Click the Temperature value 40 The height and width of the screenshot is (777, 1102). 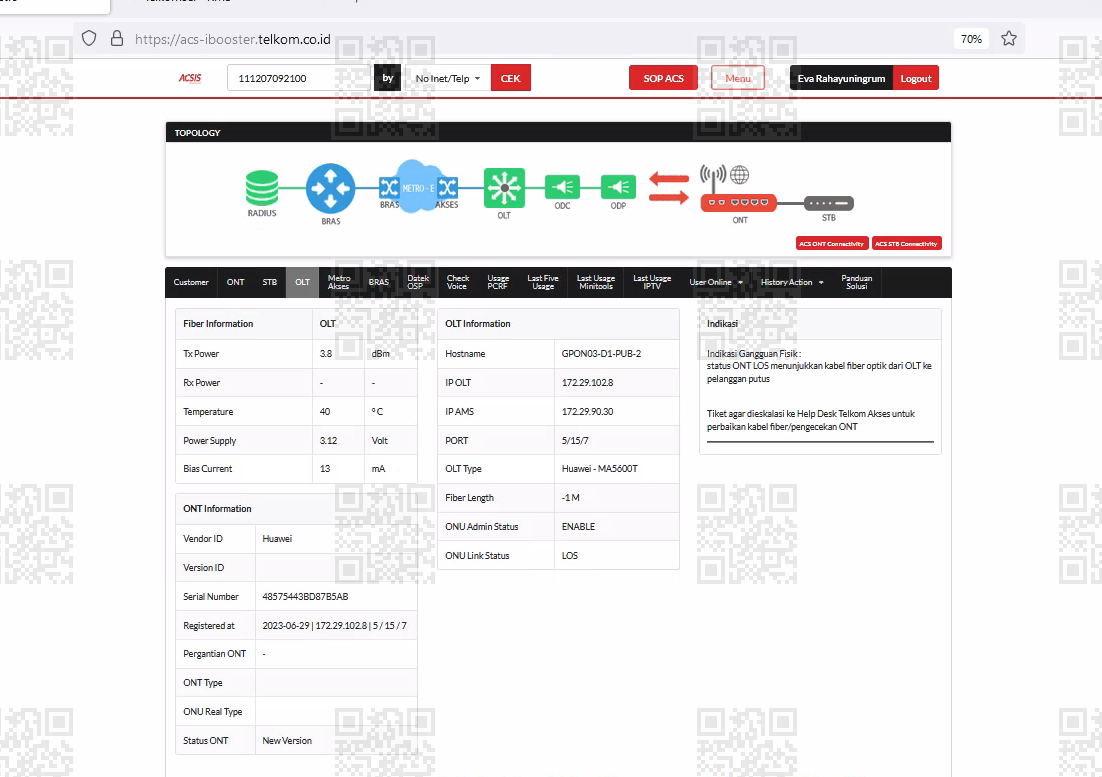[x=325, y=412]
